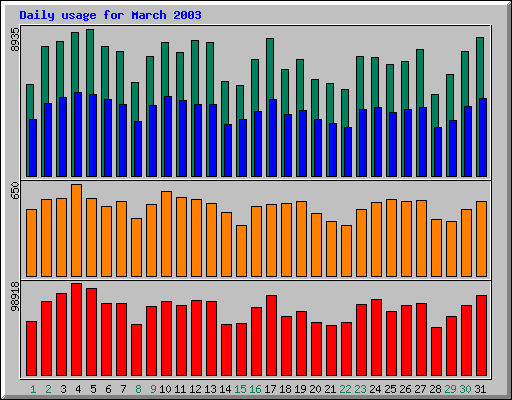Click day label 22 on the axis
The width and height of the screenshot is (512, 400).
pyautogui.click(x=345, y=389)
